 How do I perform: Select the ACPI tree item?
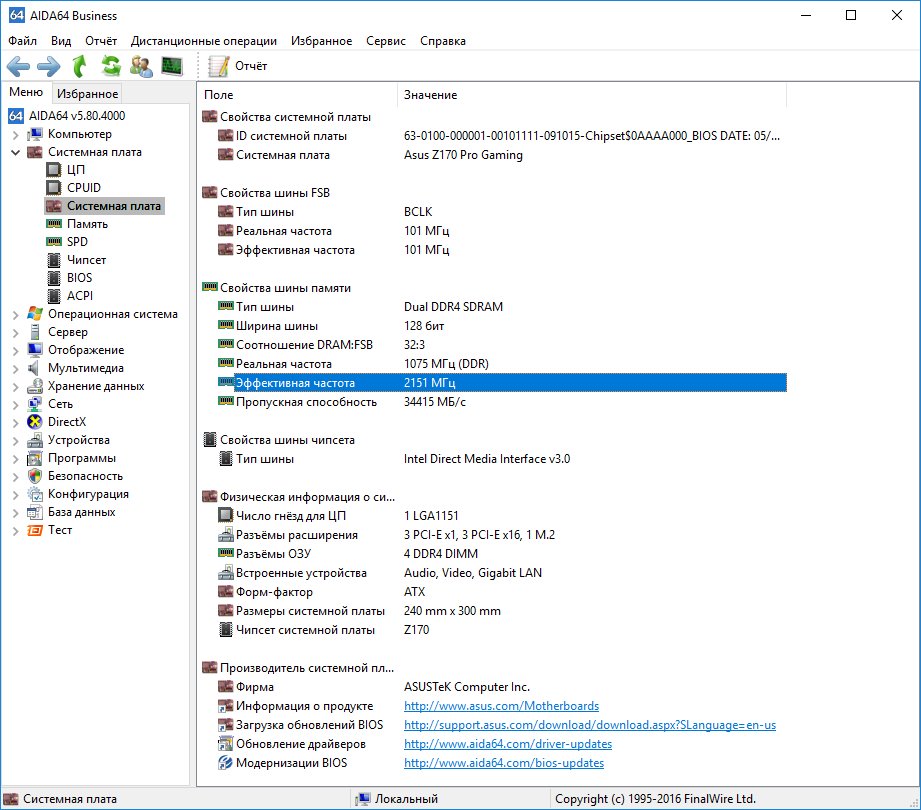[80, 295]
